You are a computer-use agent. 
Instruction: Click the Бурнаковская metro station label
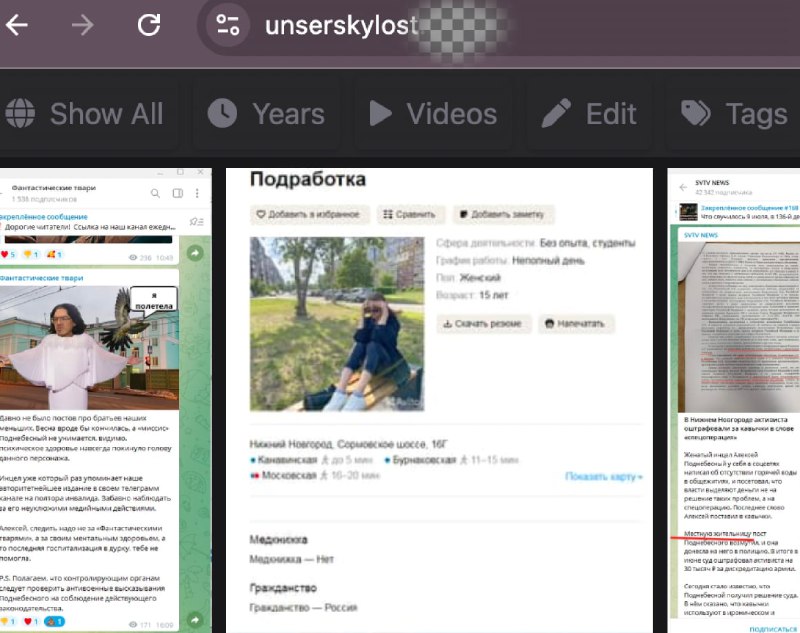coord(424,460)
